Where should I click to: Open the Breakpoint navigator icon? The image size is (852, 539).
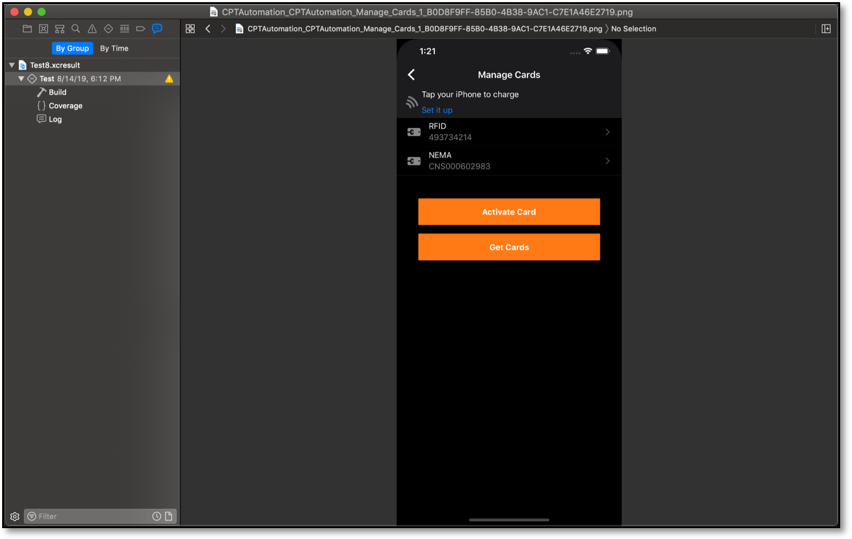pos(141,29)
